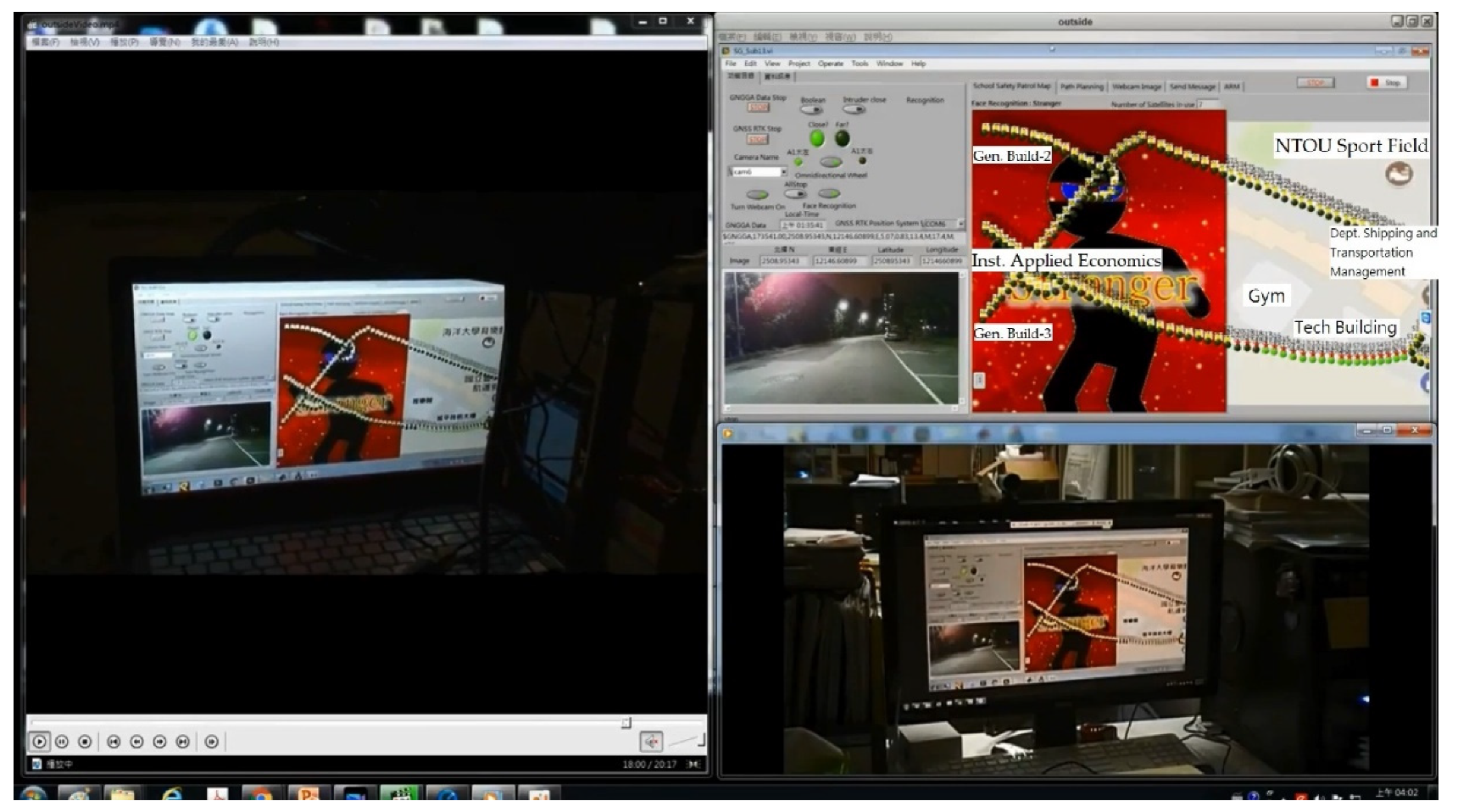Viewport: 1458px width, 812px height.
Task: Click the video seek bar handle
Action: click(x=626, y=723)
